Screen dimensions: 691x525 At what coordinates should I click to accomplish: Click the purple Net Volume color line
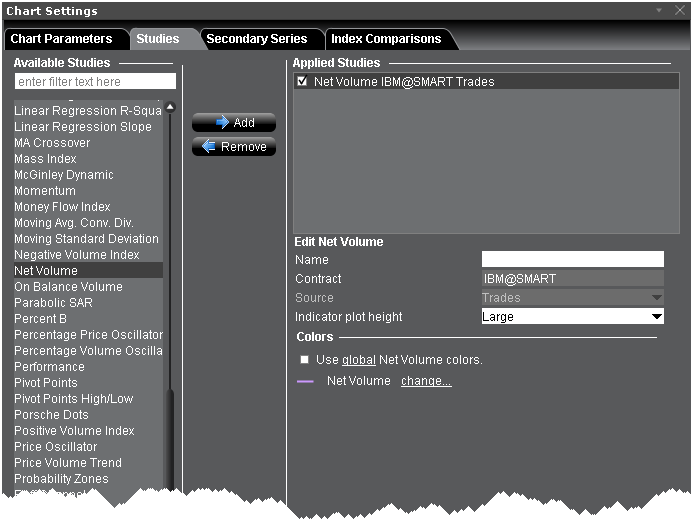click(305, 381)
